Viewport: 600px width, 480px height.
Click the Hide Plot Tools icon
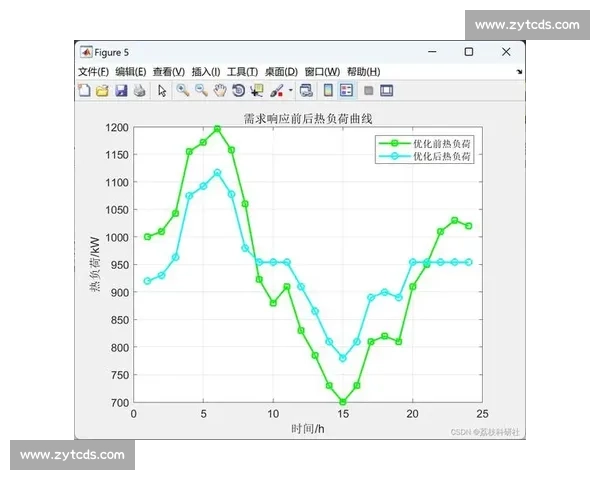pos(368,91)
